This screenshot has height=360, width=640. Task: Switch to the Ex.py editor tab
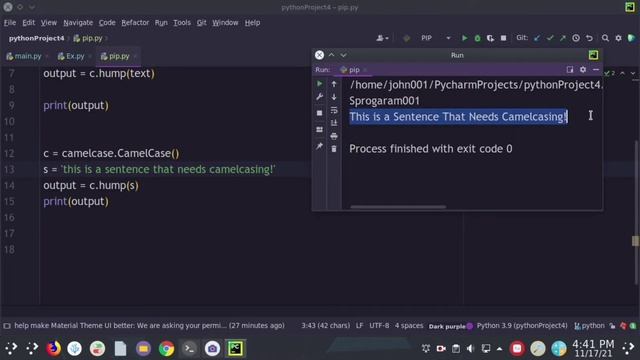click(x=74, y=56)
